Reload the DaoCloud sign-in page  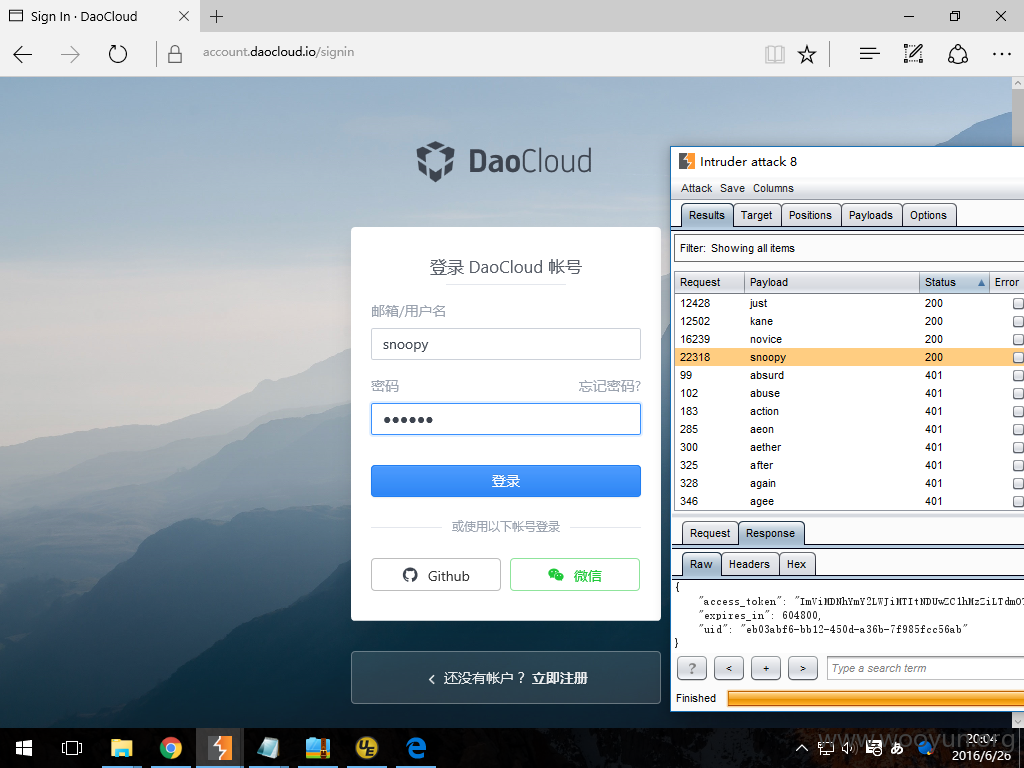point(118,54)
